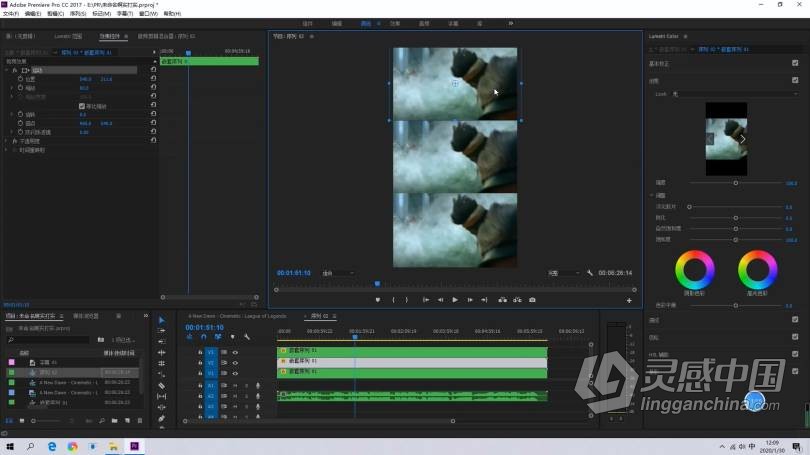
Task: Select the Slip tool
Action: tap(162, 396)
